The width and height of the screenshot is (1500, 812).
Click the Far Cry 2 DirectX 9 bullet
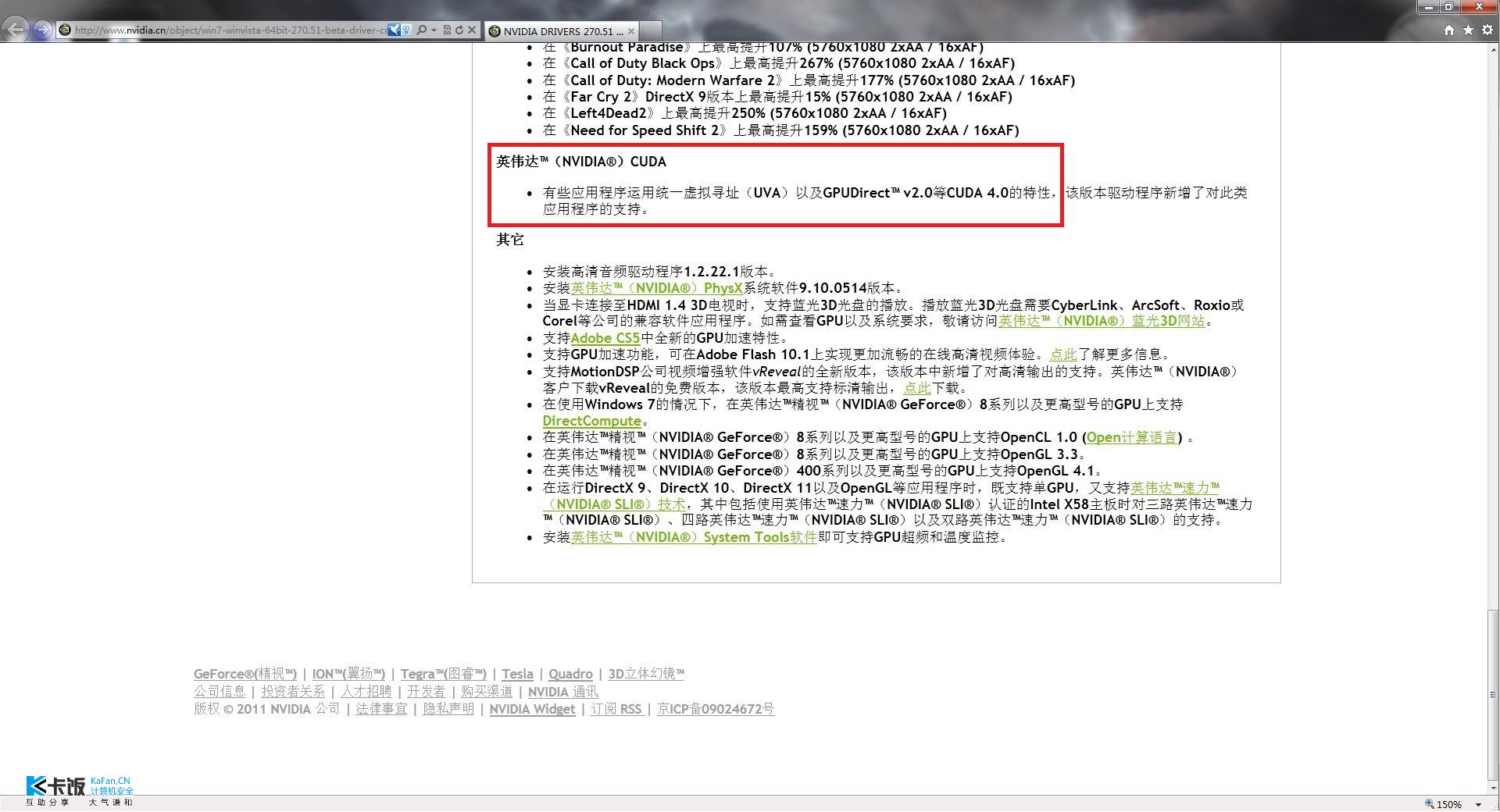pyautogui.click(x=777, y=97)
